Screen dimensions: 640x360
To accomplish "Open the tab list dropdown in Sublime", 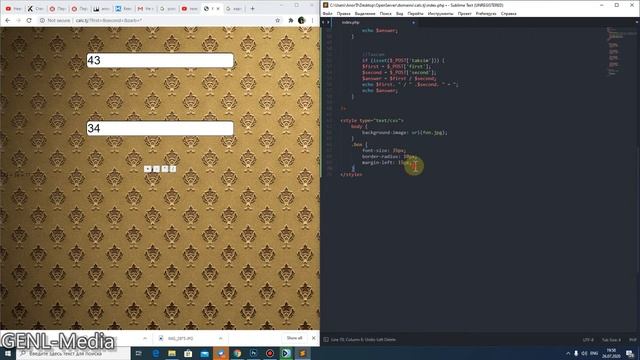I will [x=637, y=22].
